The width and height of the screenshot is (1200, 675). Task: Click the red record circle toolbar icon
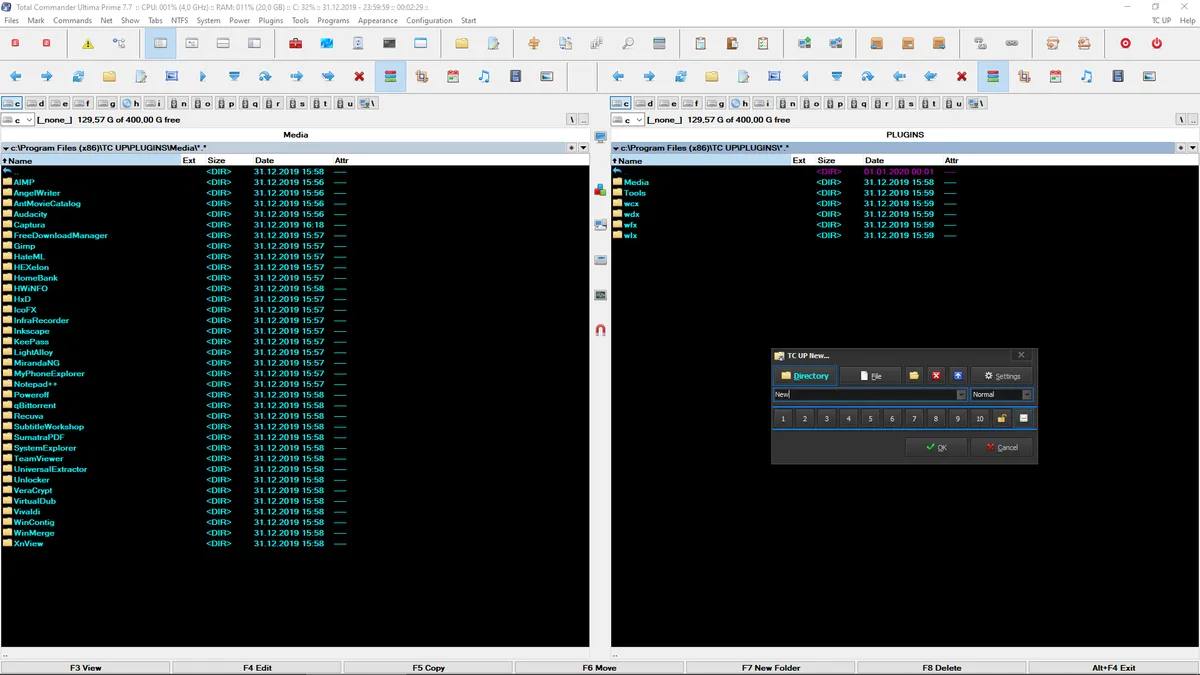coord(1126,44)
